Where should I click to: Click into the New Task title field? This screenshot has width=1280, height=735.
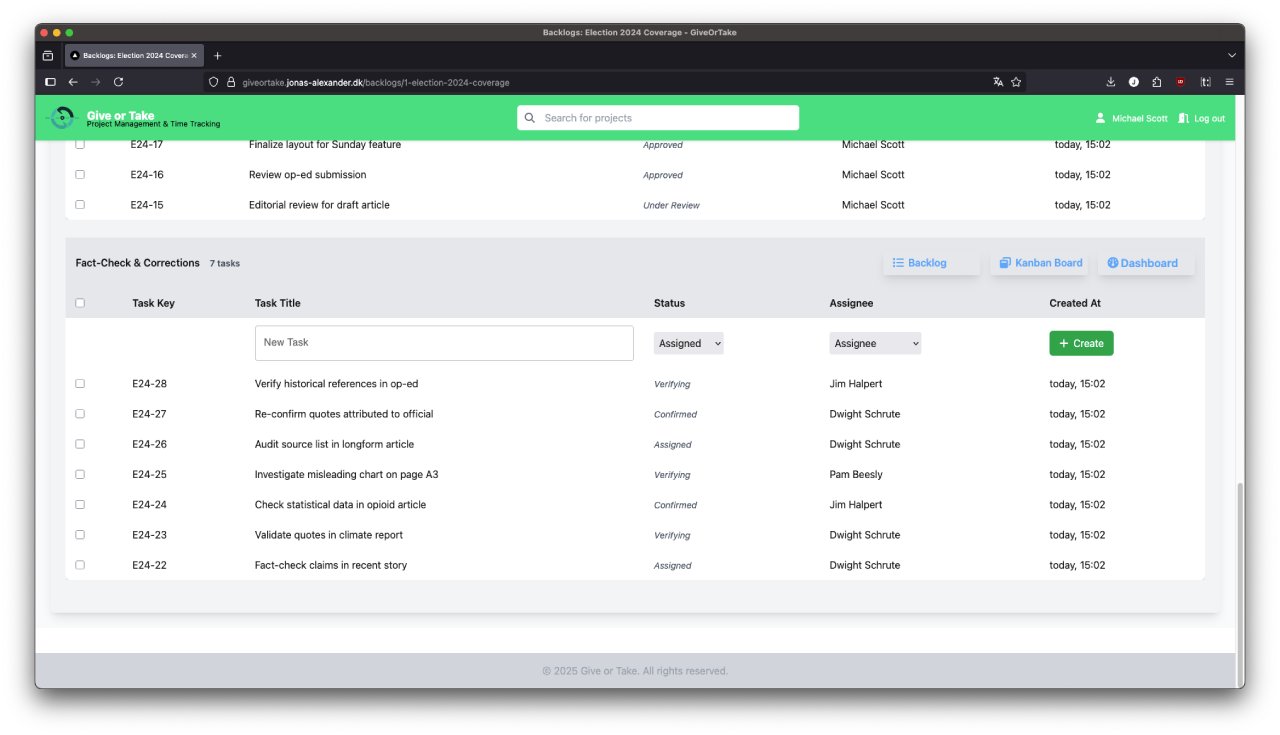point(444,343)
